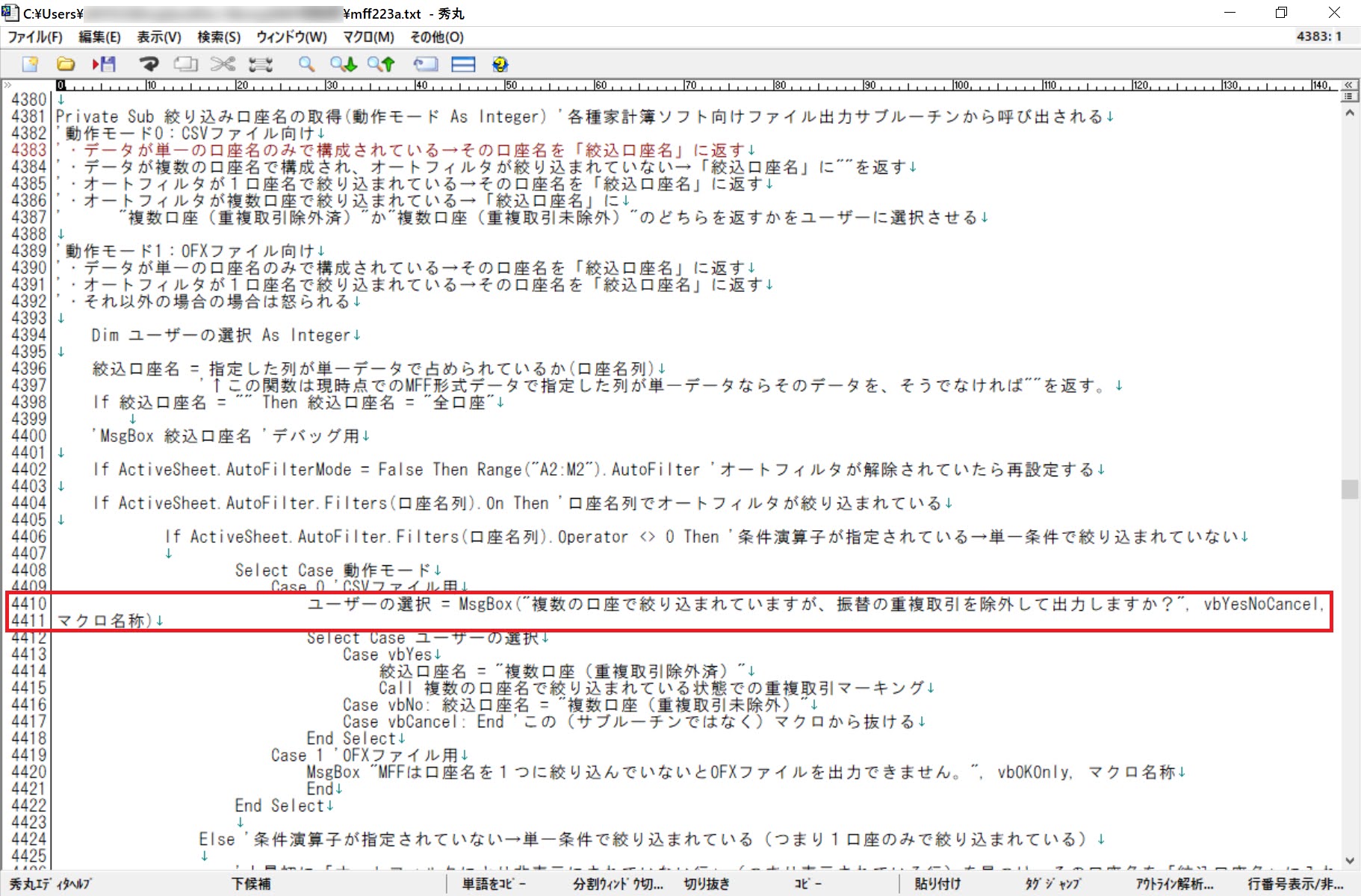Open a file with the folder icon

66,64
